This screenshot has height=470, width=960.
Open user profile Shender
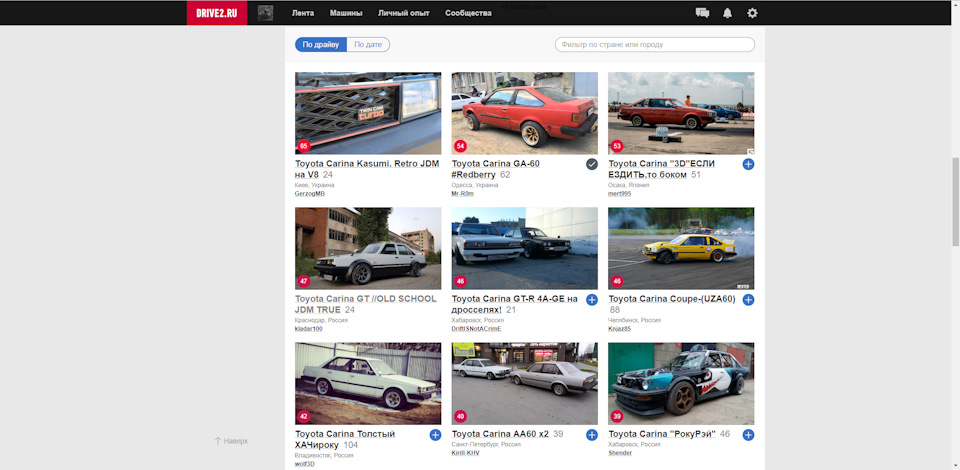620,453
